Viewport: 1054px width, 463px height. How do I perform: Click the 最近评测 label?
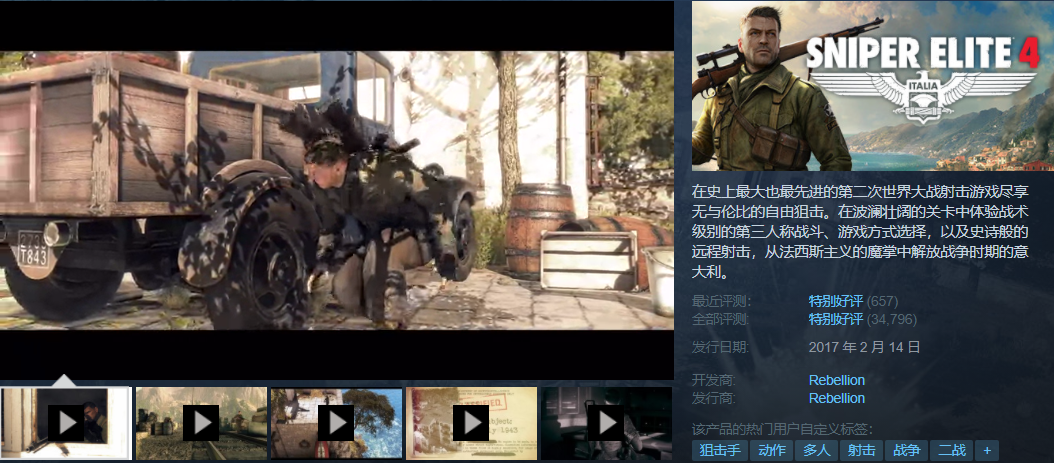(721, 301)
